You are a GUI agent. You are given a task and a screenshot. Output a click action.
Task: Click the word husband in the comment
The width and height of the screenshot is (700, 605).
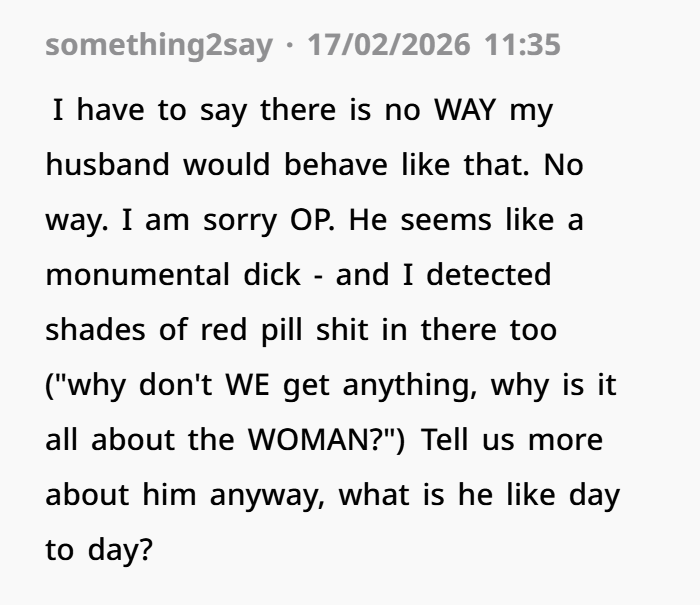(109, 164)
